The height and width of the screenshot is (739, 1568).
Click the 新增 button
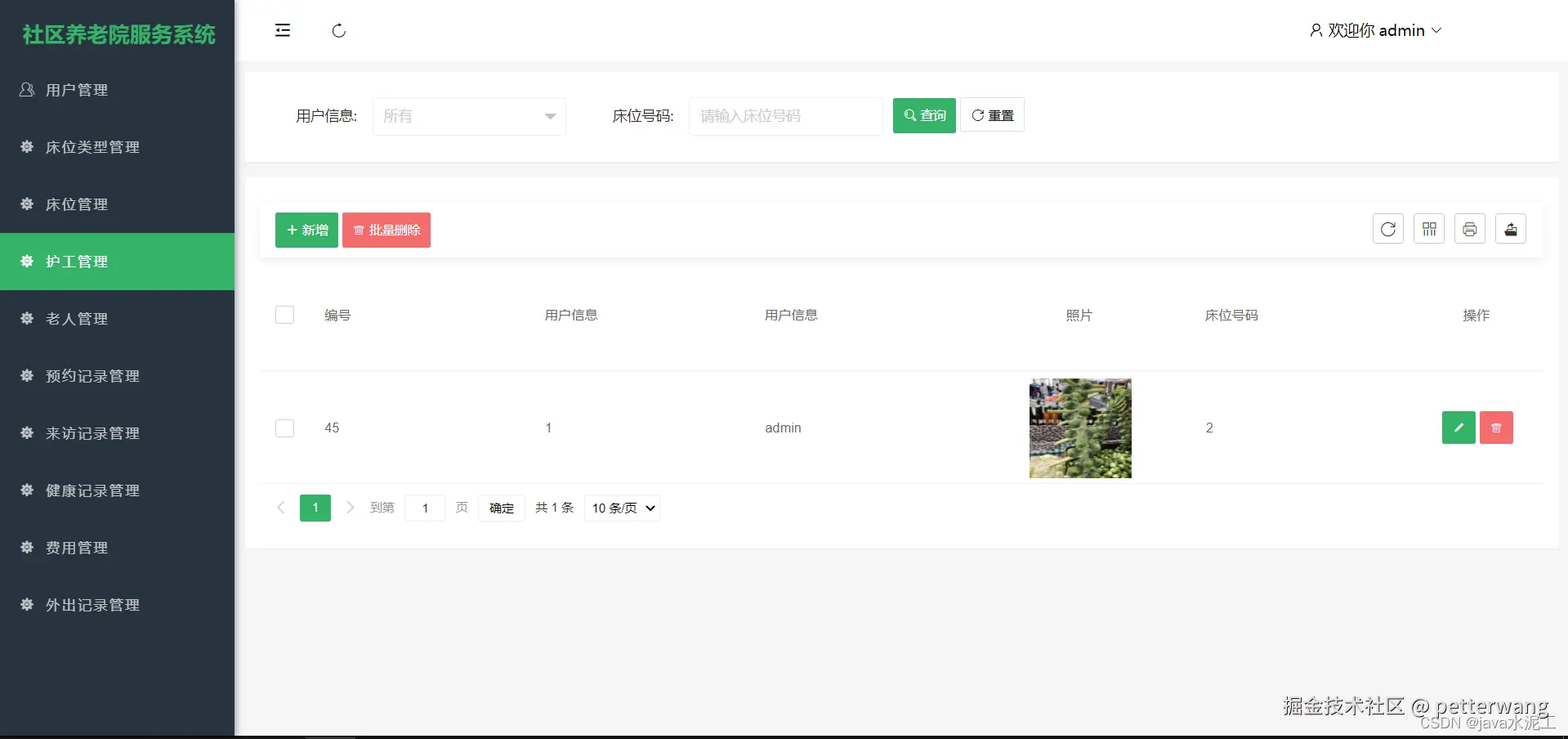coord(306,230)
